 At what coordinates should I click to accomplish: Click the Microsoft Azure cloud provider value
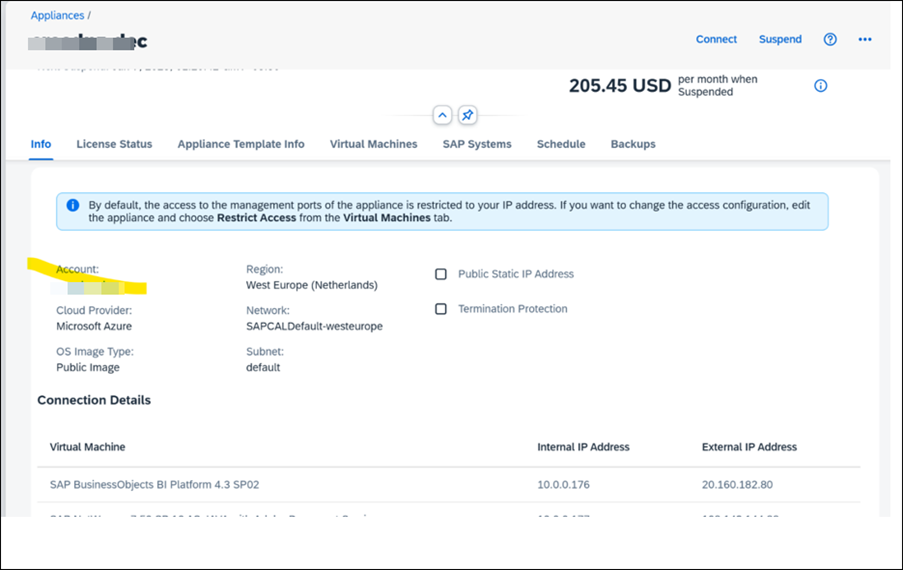click(x=94, y=326)
